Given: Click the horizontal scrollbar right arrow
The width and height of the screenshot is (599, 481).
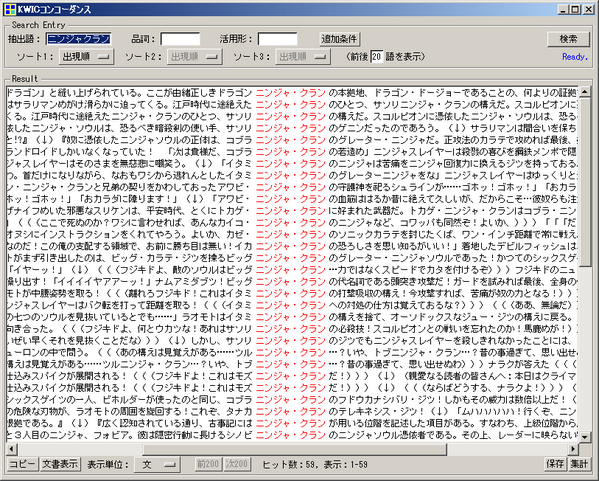Looking at the screenshot, I should (x=573, y=449).
